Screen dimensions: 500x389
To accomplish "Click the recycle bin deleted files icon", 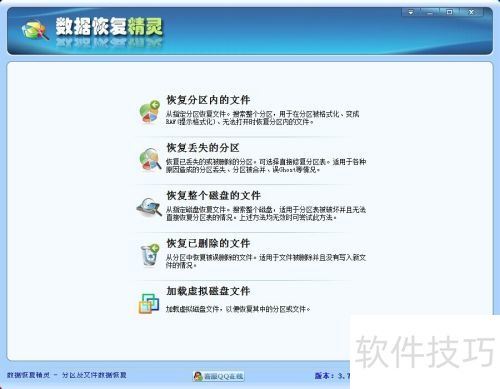I will (149, 255).
